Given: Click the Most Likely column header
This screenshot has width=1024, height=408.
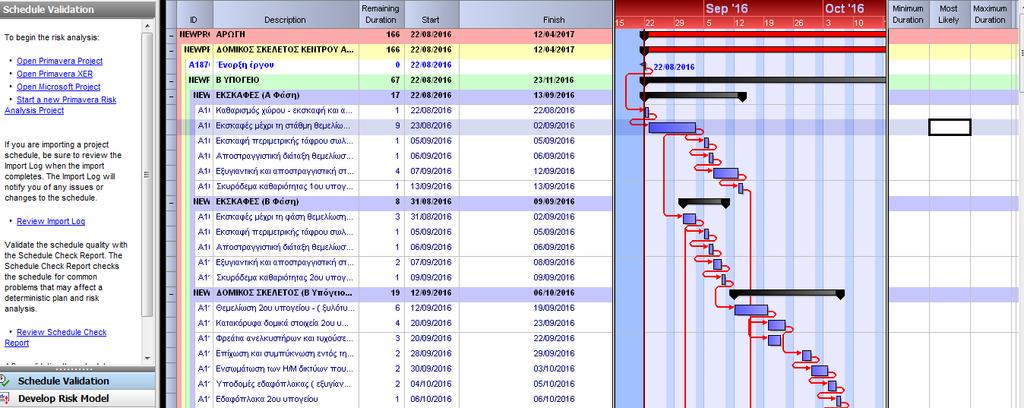Looking at the screenshot, I should click(949, 14).
